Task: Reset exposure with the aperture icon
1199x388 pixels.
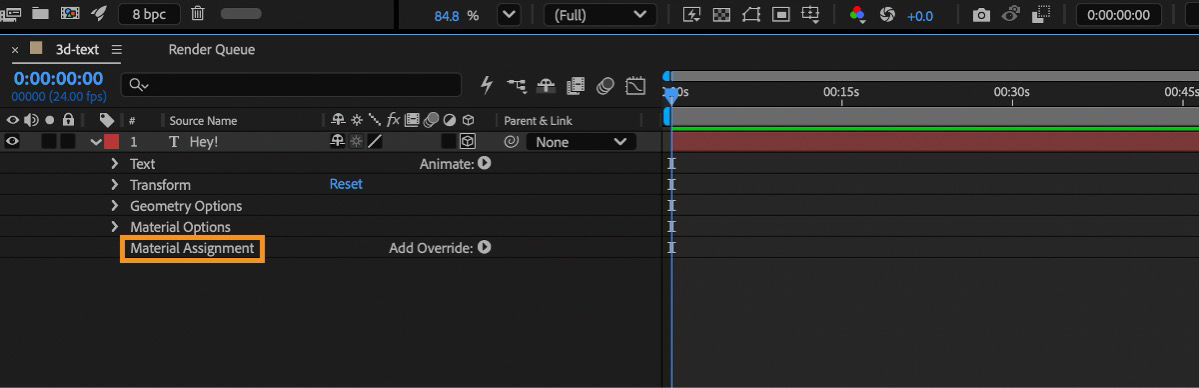Action: click(888, 15)
